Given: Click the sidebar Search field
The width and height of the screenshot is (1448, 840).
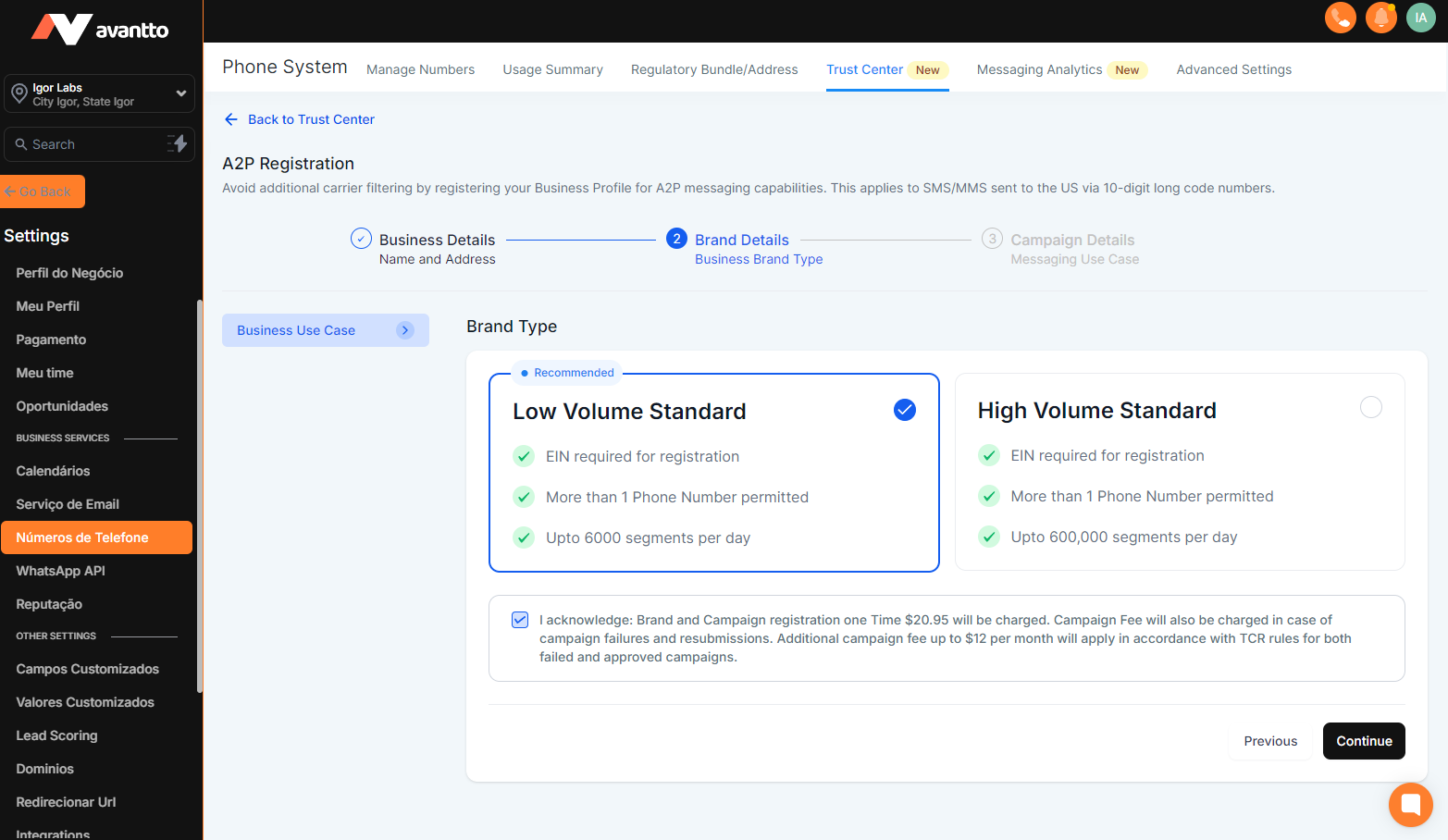Looking at the screenshot, I should [88, 144].
